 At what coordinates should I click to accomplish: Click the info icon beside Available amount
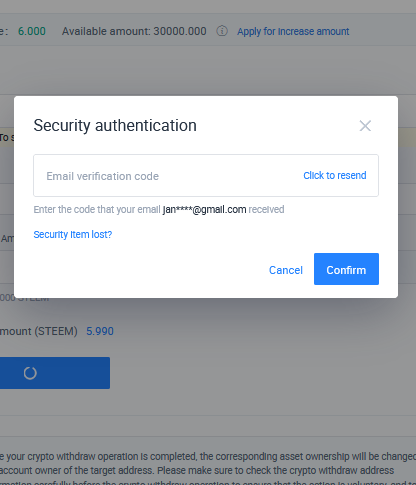coord(222,31)
